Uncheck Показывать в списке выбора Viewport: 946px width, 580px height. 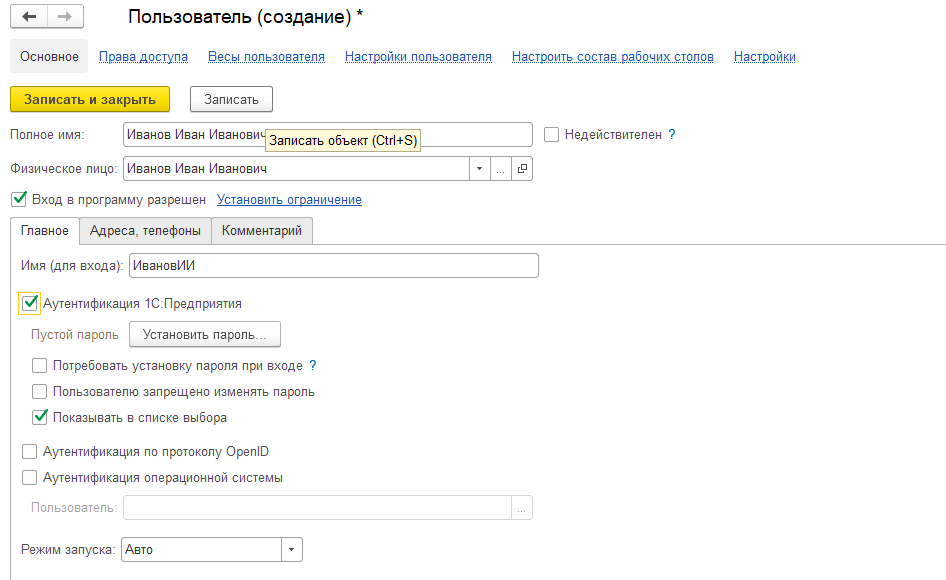point(40,417)
